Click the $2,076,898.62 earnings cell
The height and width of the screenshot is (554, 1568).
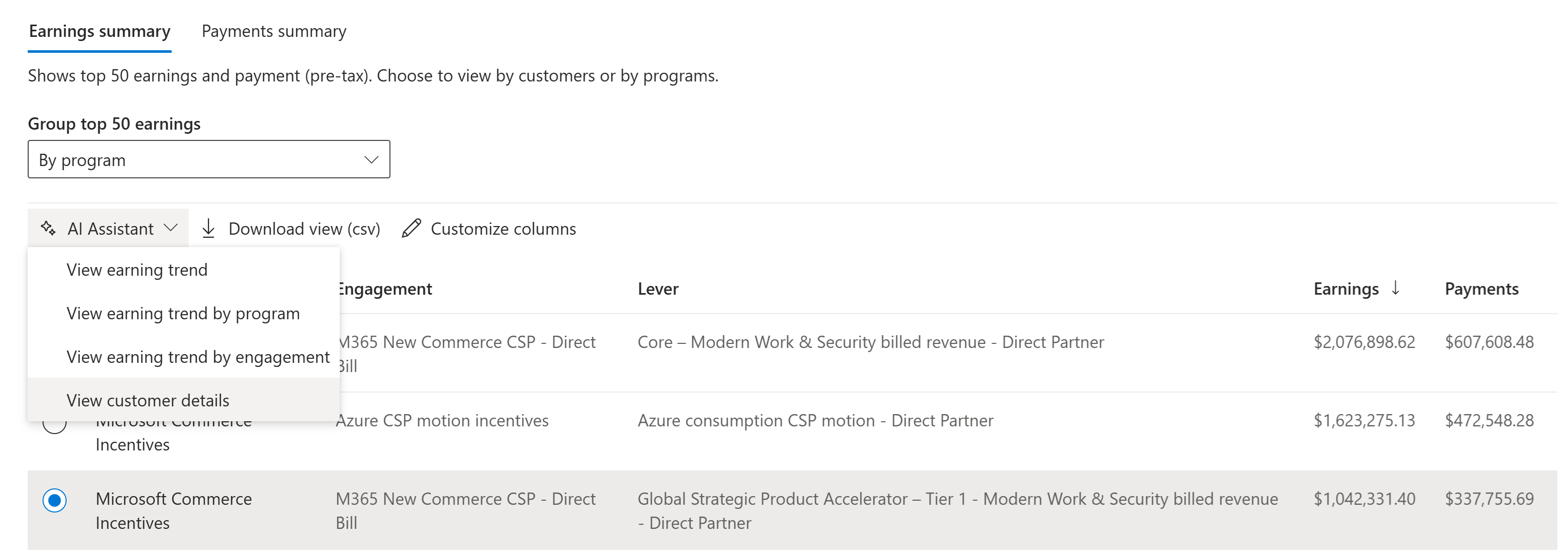(x=1364, y=342)
